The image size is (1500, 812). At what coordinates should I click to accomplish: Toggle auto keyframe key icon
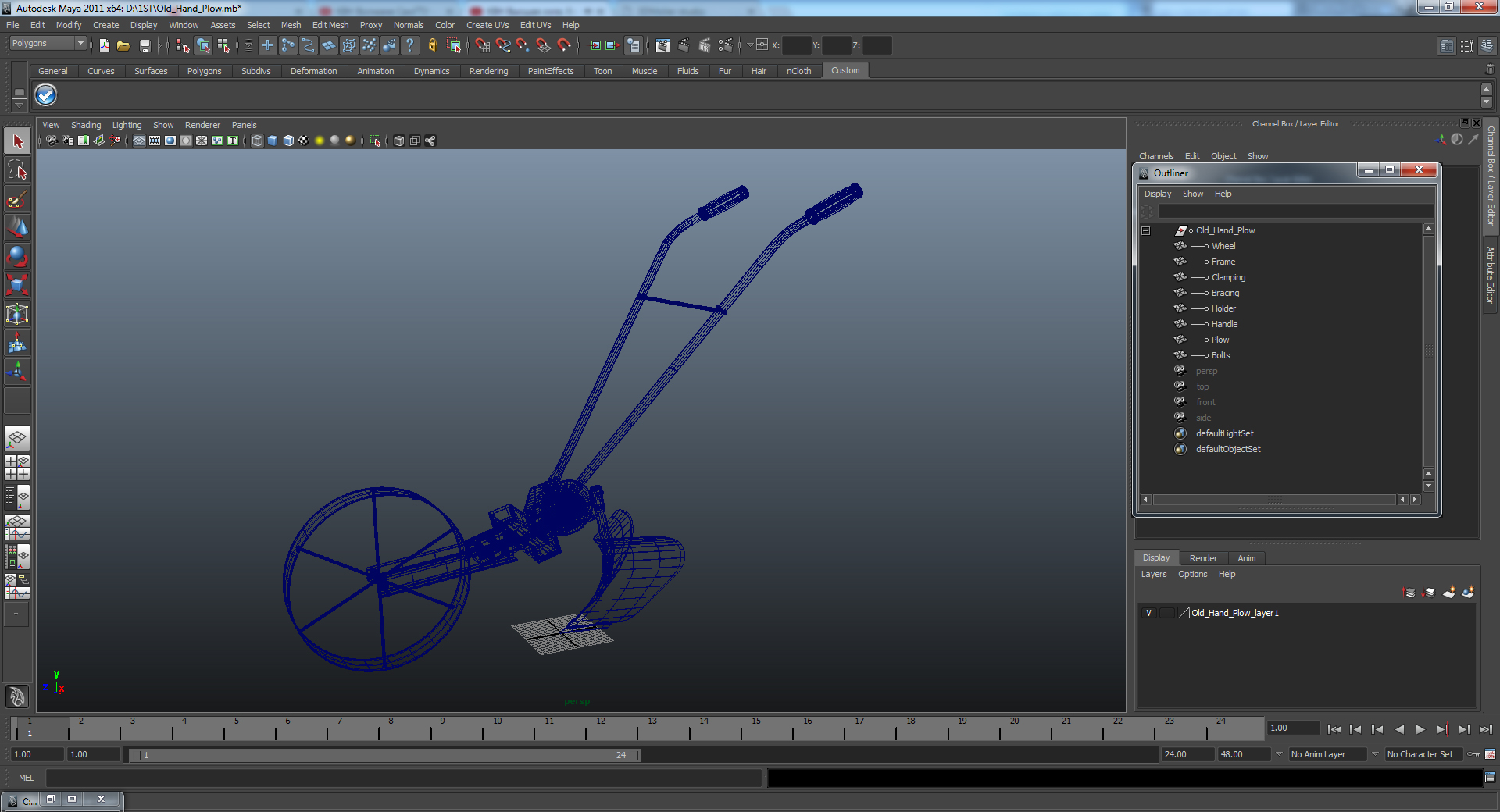coord(1473,754)
